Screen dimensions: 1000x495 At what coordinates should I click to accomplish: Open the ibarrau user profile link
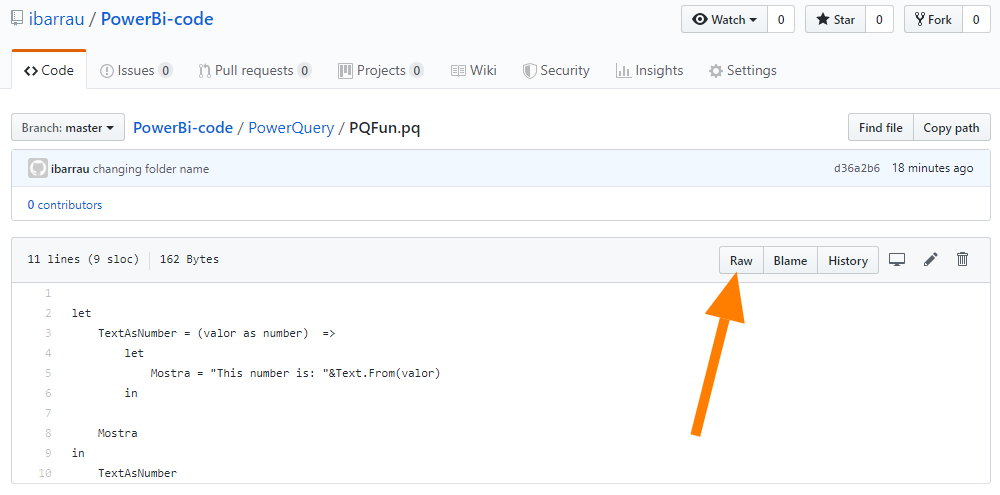click(x=56, y=19)
